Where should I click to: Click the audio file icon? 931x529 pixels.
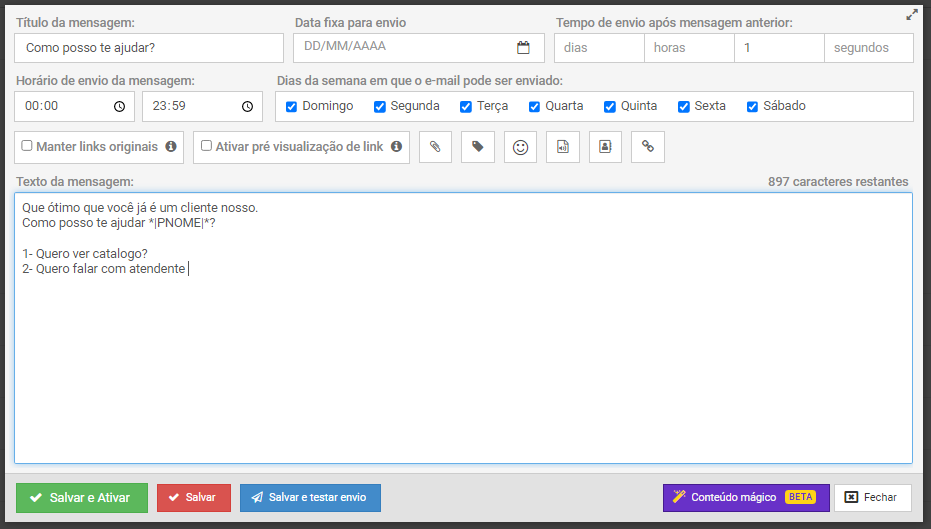coord(563,147)
